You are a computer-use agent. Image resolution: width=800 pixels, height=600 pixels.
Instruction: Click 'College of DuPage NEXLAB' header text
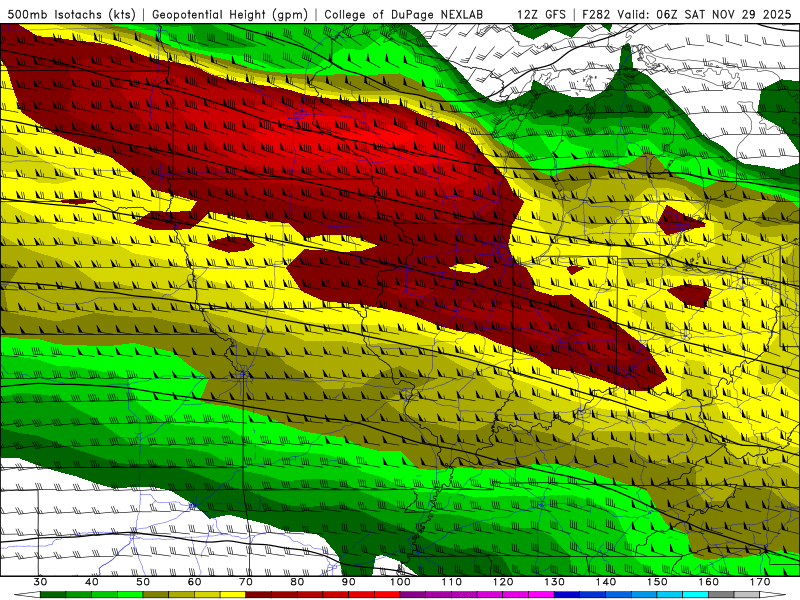tap(403, 14)
